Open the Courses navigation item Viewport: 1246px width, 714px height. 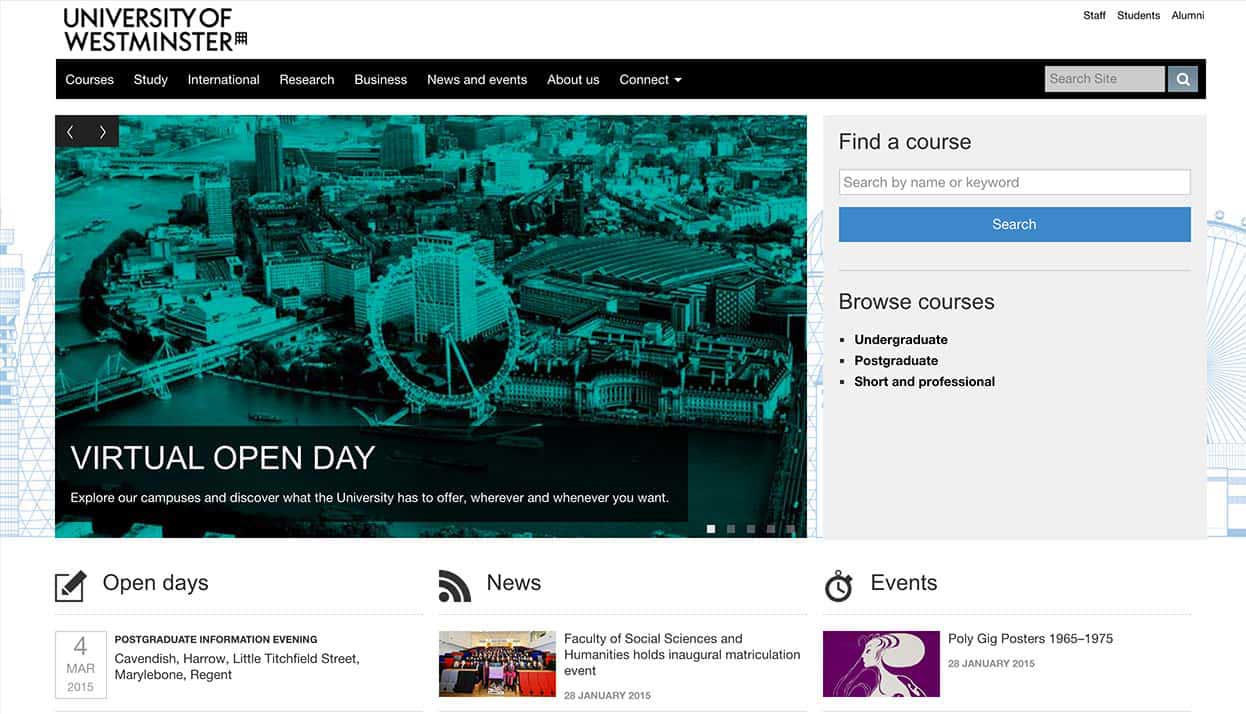90,80
